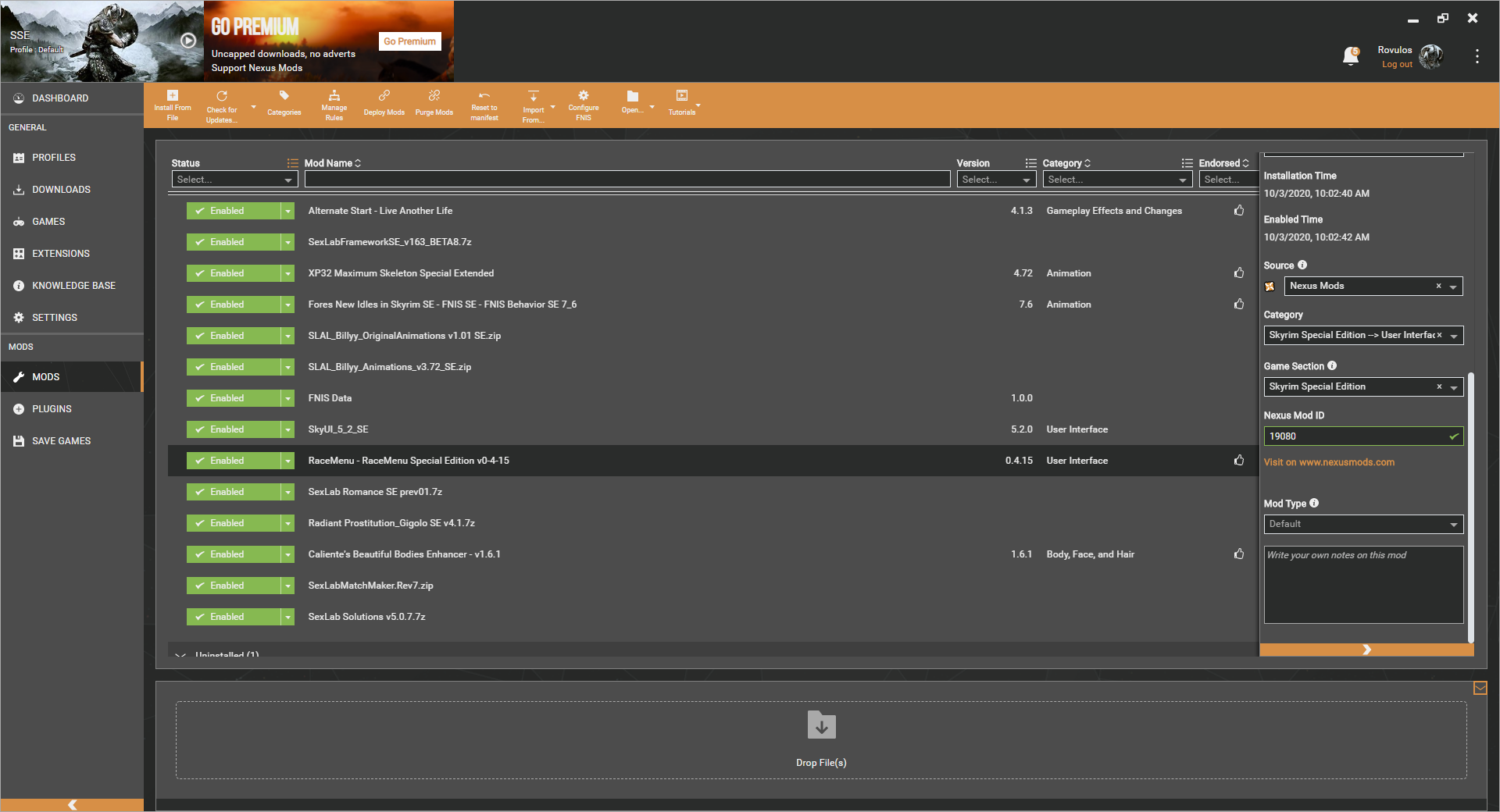Endorse Caliente's Beautiful Bodies Enhancer
The width and height of the screenshot is (1500, 812).
[1239, 554]
